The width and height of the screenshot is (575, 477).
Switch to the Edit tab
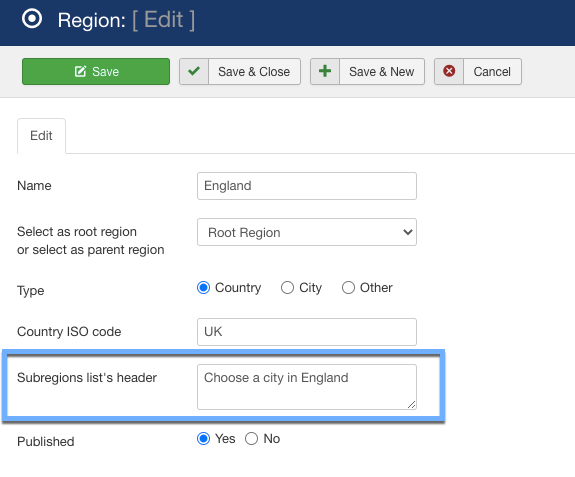click(x=41, y=136)
